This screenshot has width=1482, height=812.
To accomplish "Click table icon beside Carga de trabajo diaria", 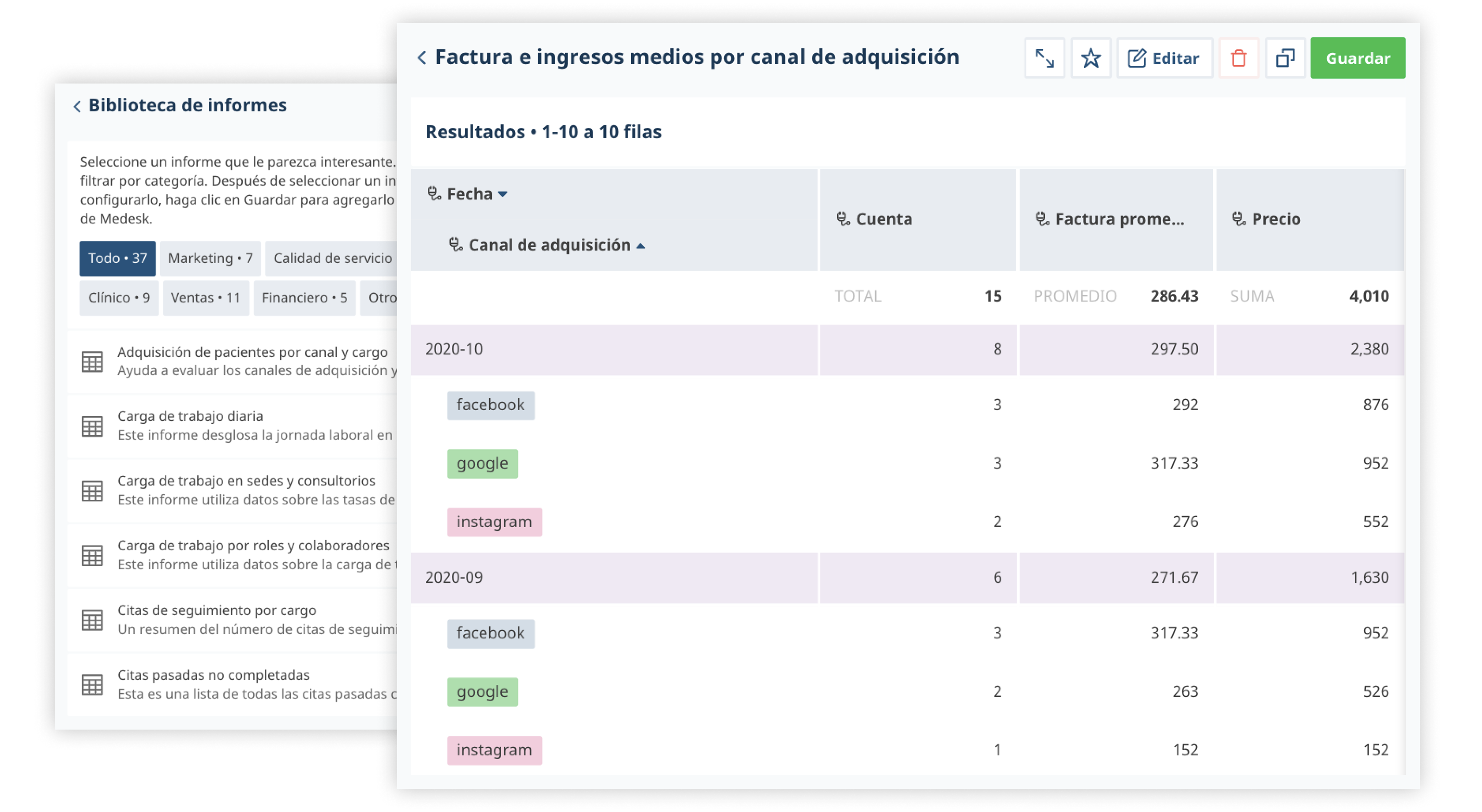I will pos(92,426).
